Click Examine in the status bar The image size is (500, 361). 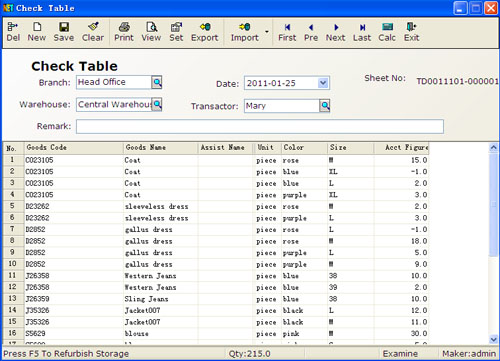point(400,354)
